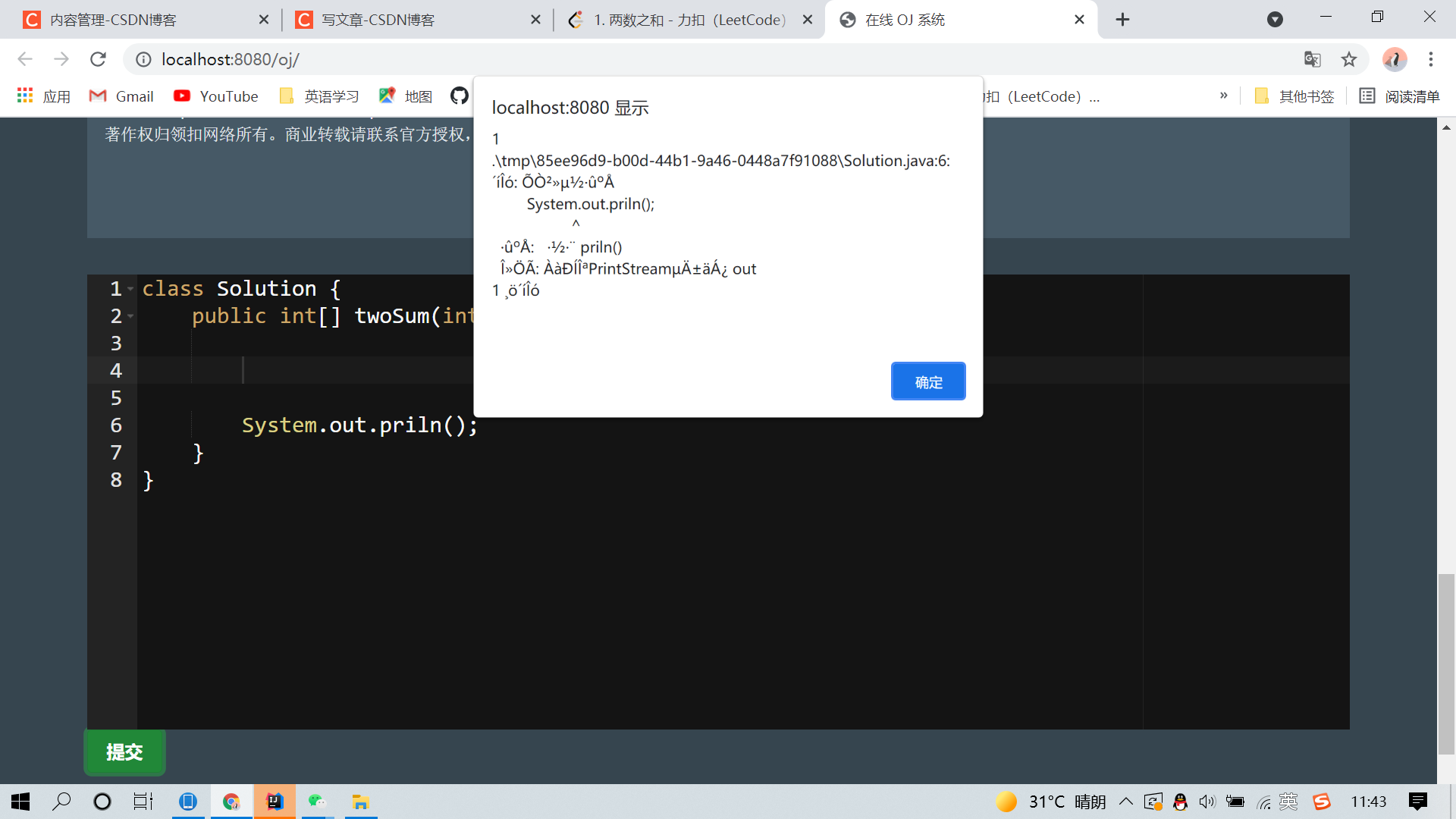Click the green 提交 submit button
The image size is (1456, 819).
point(124,752)
